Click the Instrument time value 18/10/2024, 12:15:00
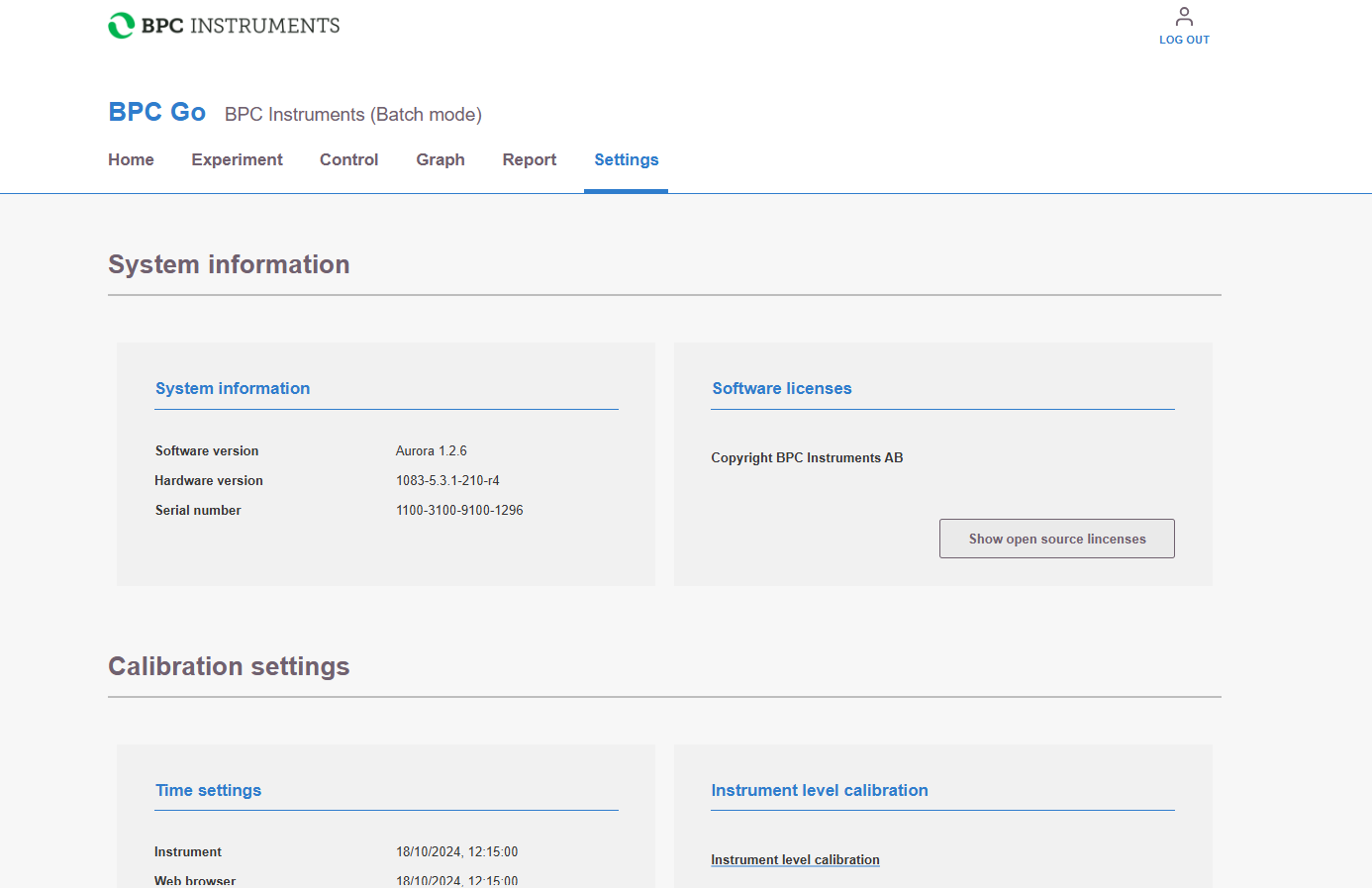The width and height of the screenshot is (1372, 888). click(457, 851)
